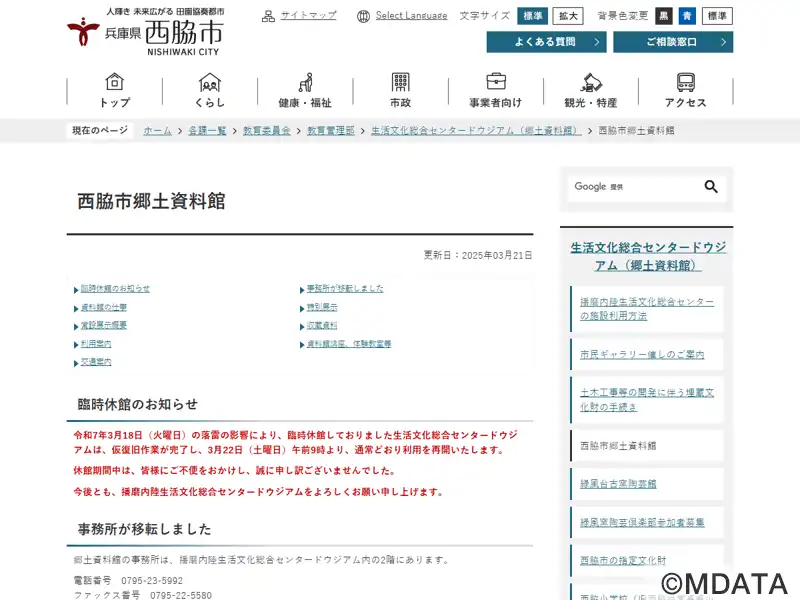The width and height of the screenshot is (800, 600).
Task: Set text size to 拡大
Action: [568, 16]
